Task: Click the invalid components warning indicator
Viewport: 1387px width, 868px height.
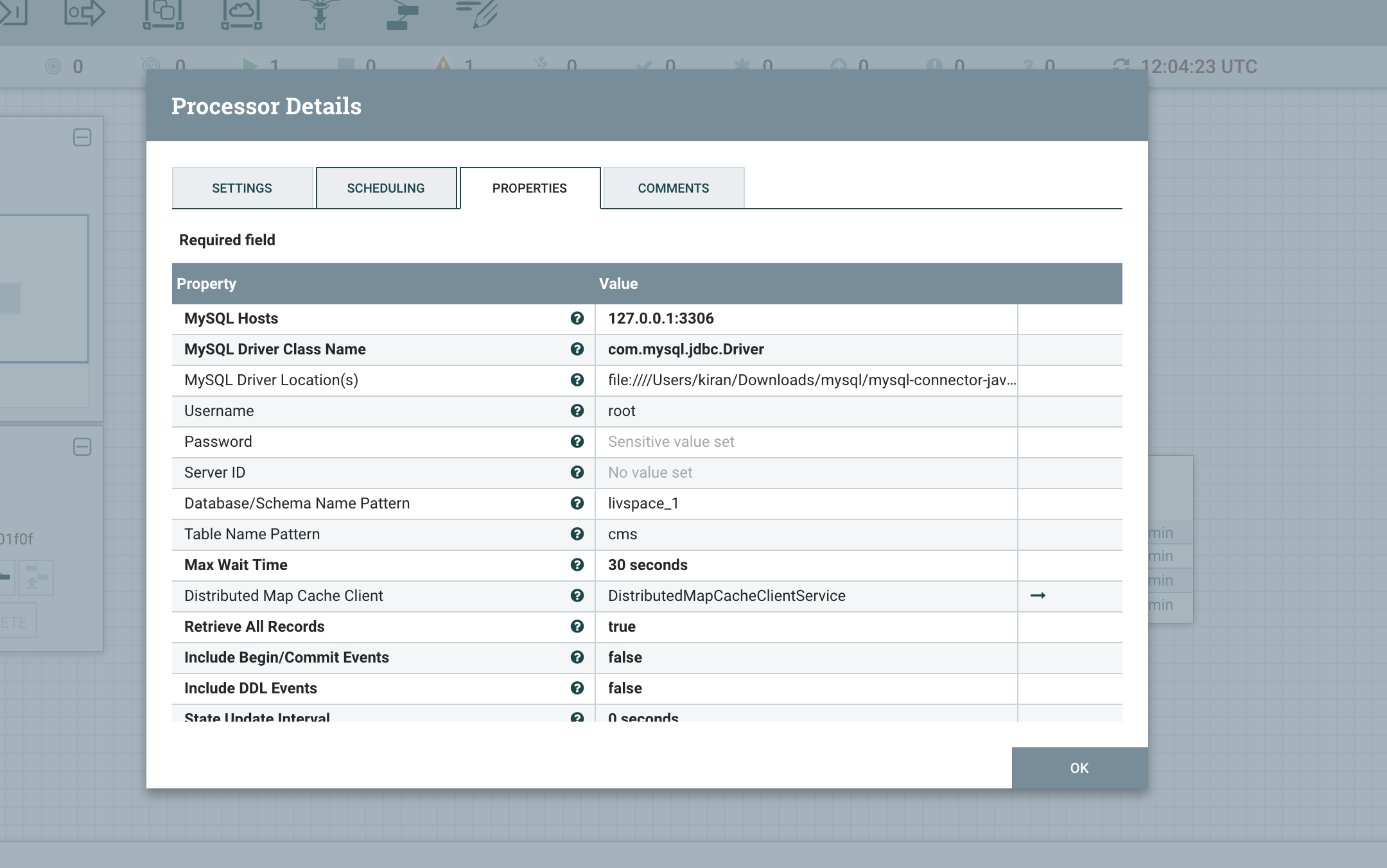Action: [444, 64]
